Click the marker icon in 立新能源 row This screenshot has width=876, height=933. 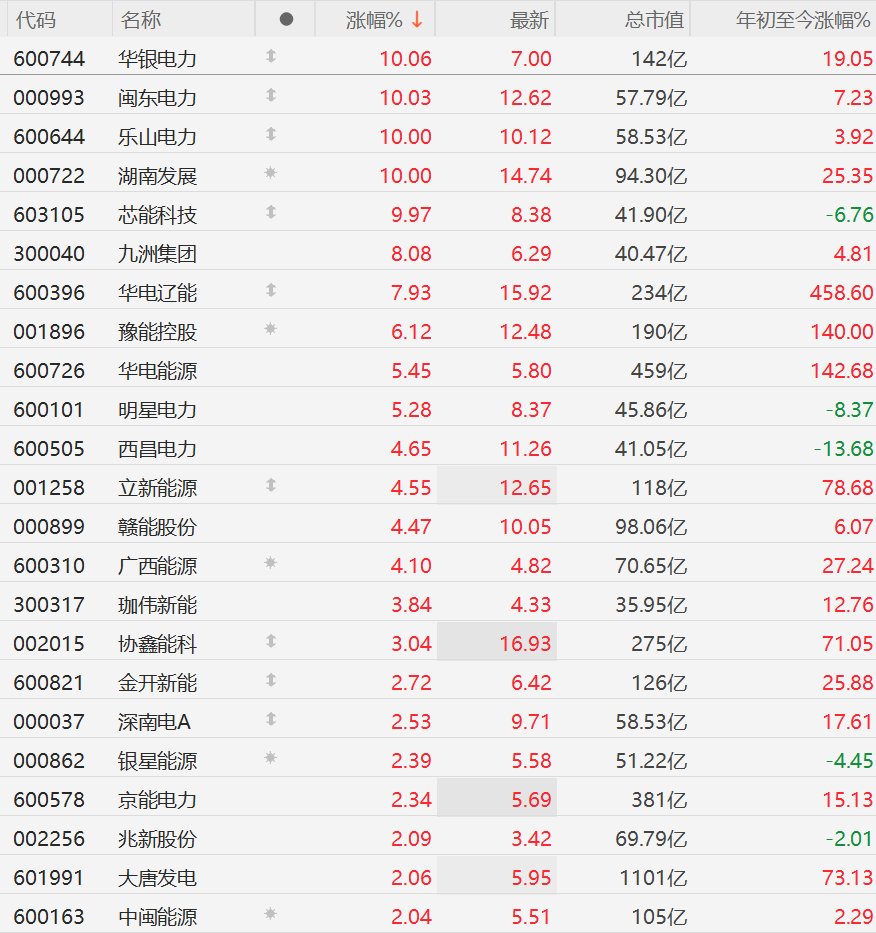pyautogui.click(x=271, y=486)
